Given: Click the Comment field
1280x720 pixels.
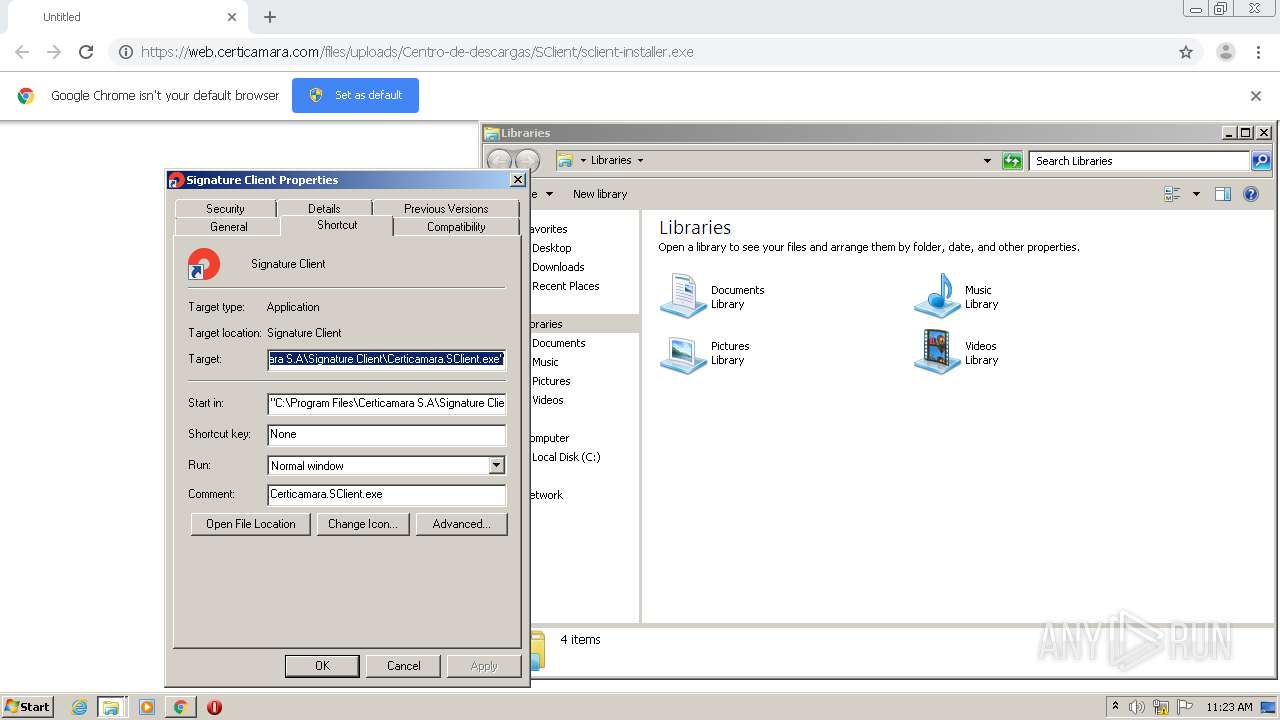Looking at the screenshot, I should 387,494.
